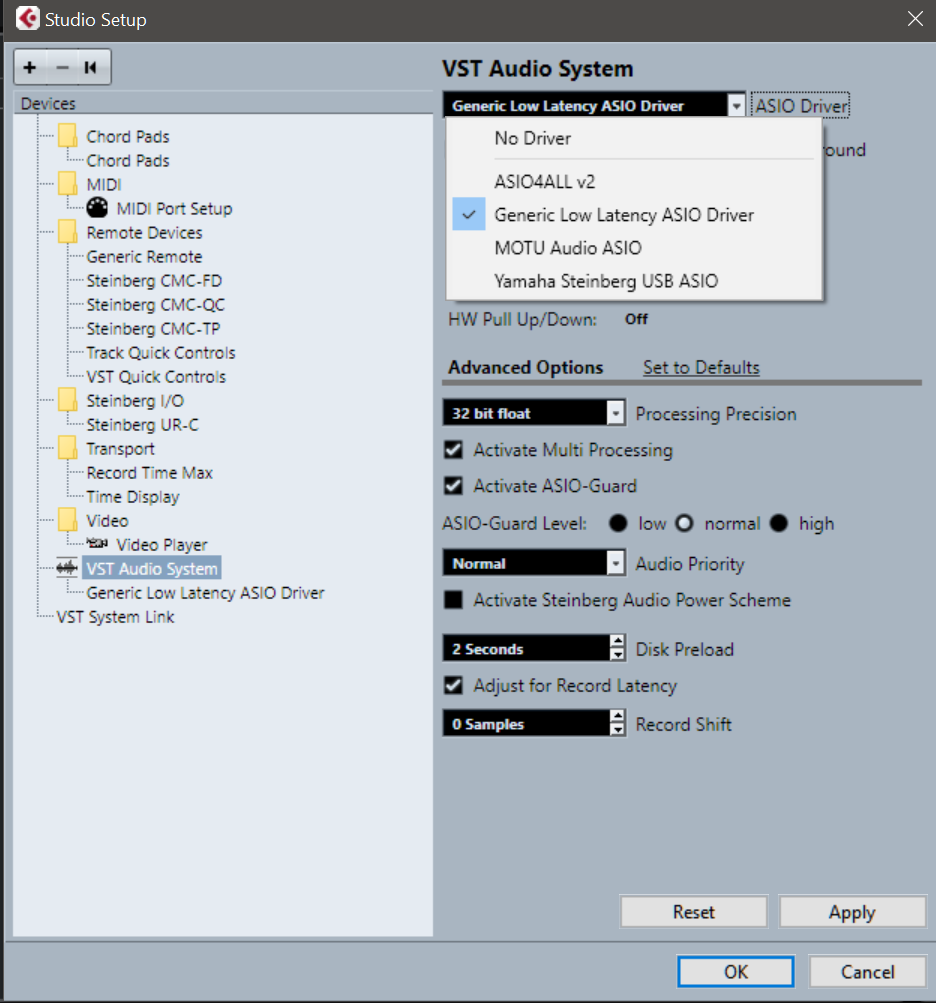
Task: Toggle Adjust for Record Latency checkbox
Action: click(454, 685)
